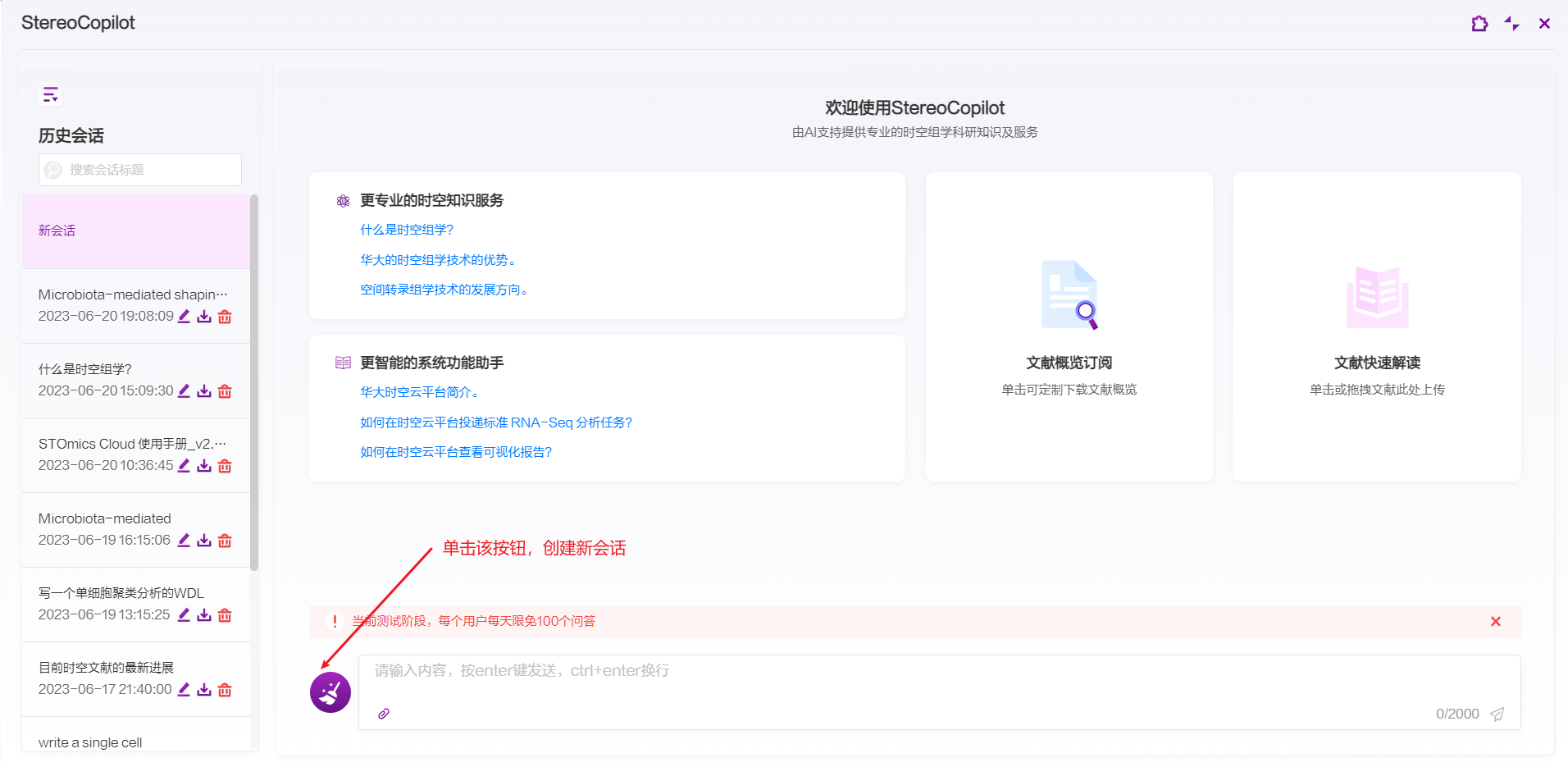The width and height of the screenshot is (1568, 767).
Task: Delete the "STOmics Cloud 使用手册" session
Action: coord(225,466)
